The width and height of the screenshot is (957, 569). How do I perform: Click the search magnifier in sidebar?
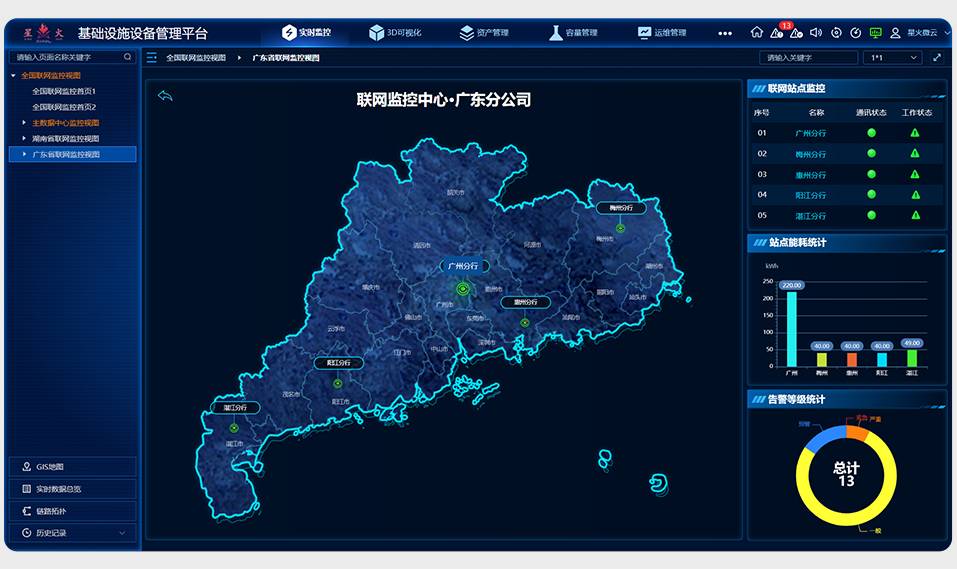pos(127,58)
